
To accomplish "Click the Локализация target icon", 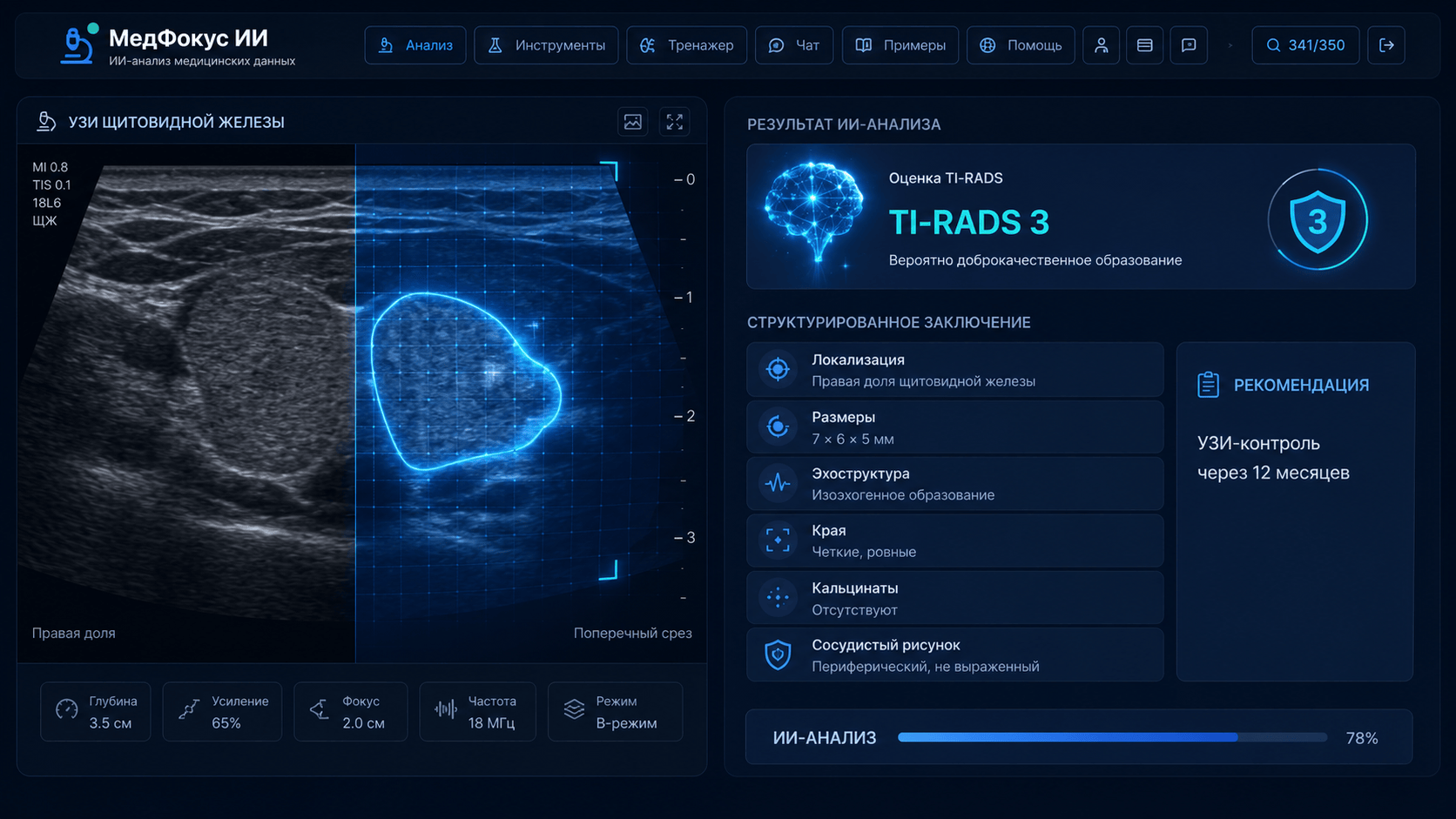I will pyautogui.click(x=778, y=370).
